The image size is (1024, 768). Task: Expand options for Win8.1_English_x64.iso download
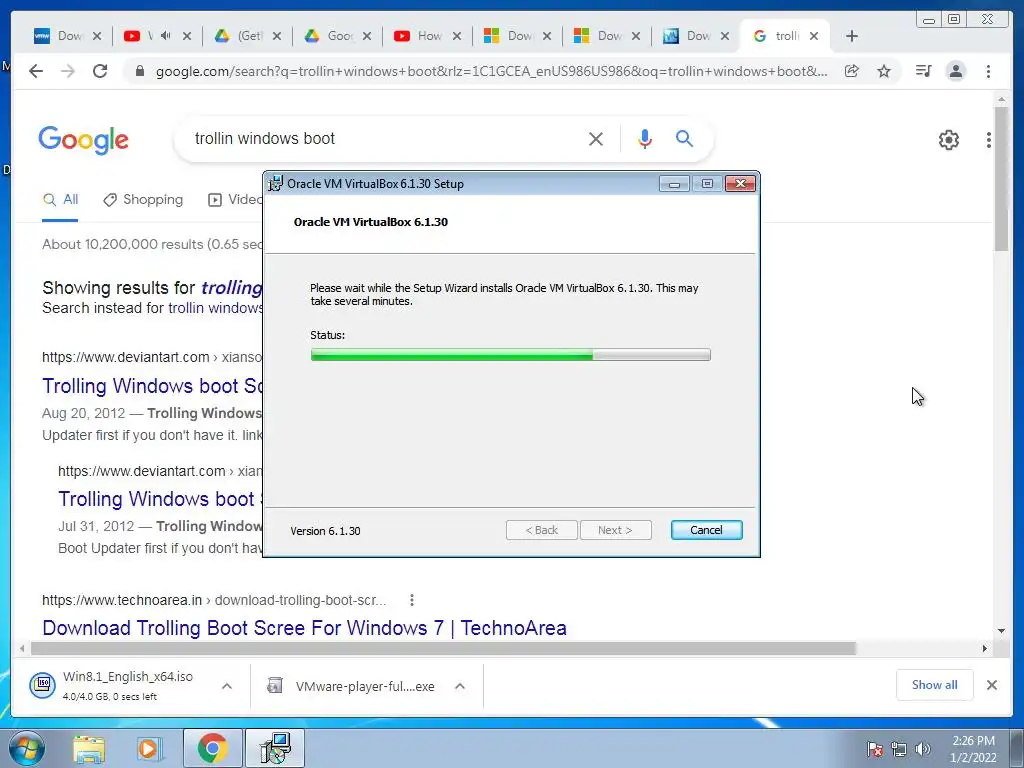tap(227, 686)
